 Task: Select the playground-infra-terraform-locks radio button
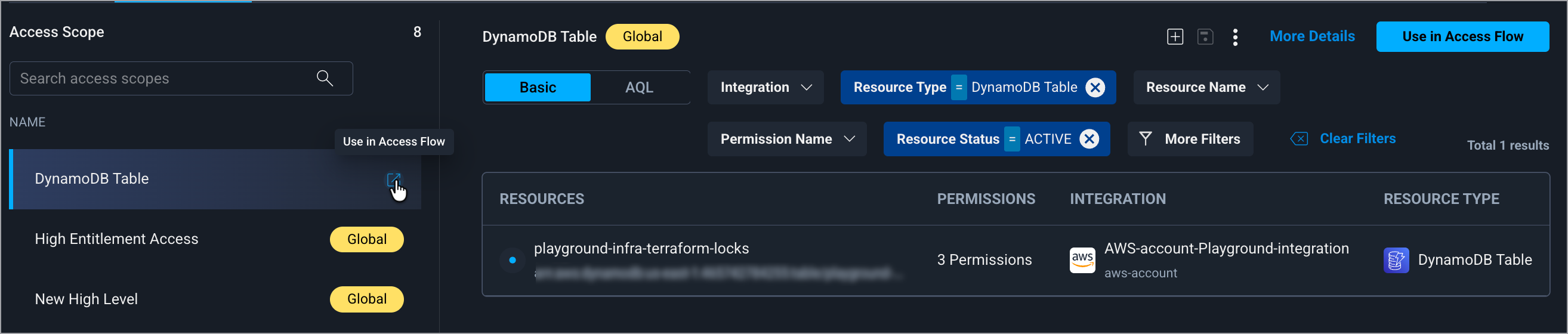513,261
